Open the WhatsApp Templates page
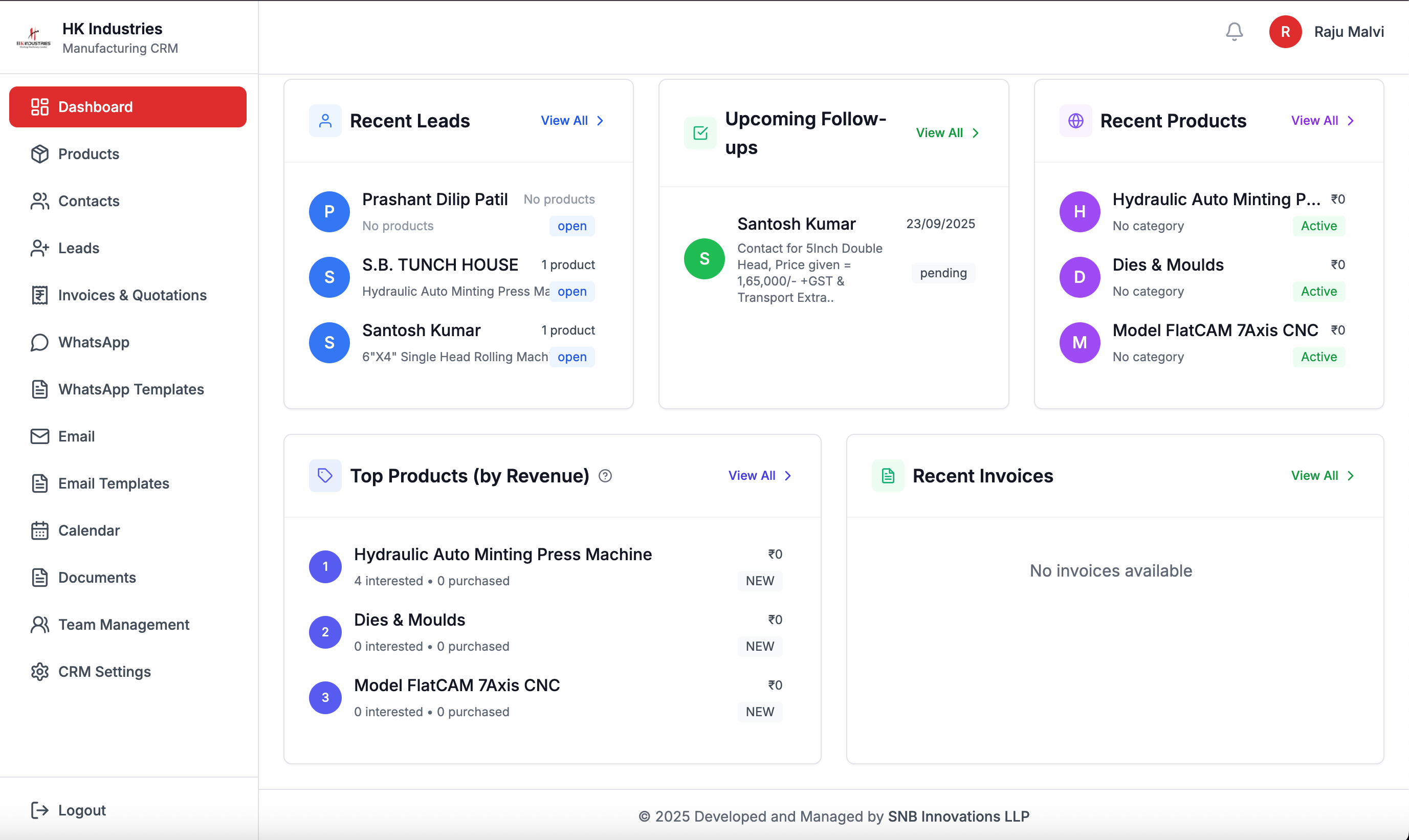This screenshot has width=1409, height=840. coord(128,389)
